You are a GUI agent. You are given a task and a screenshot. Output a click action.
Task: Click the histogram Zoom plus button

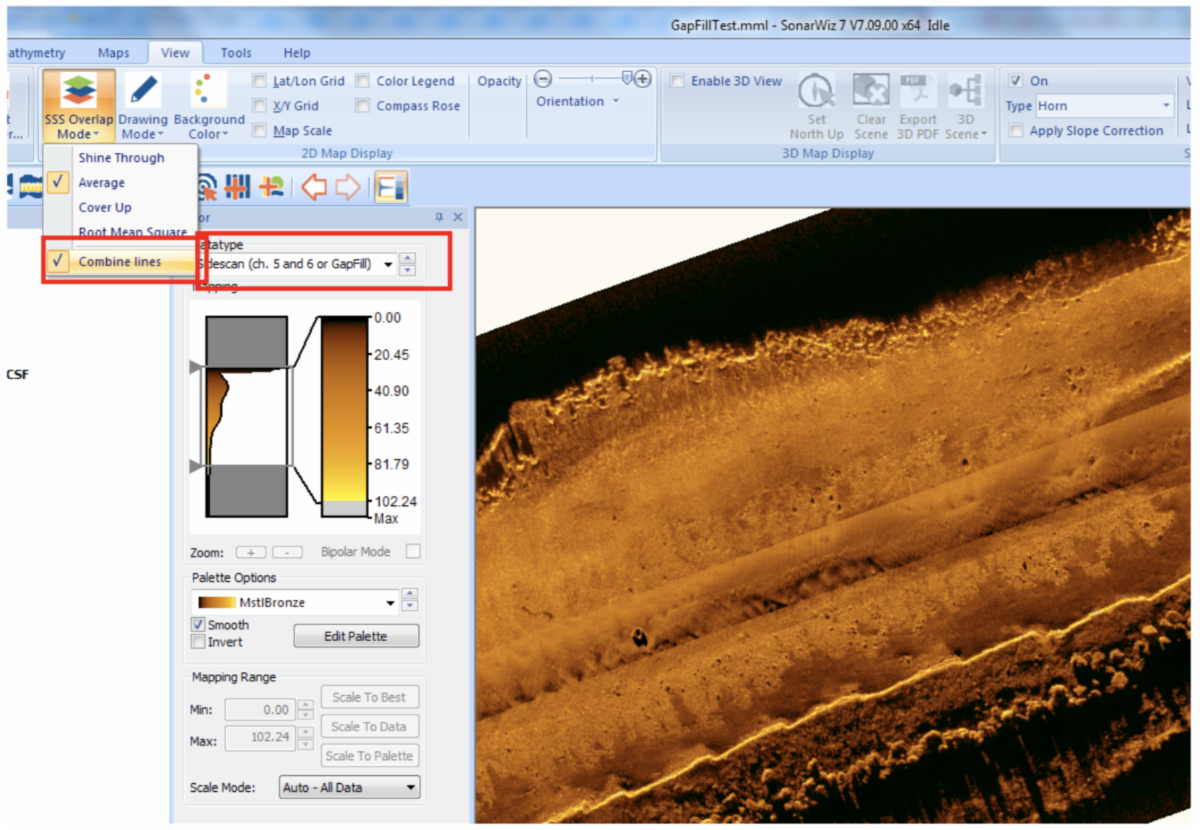251,552
